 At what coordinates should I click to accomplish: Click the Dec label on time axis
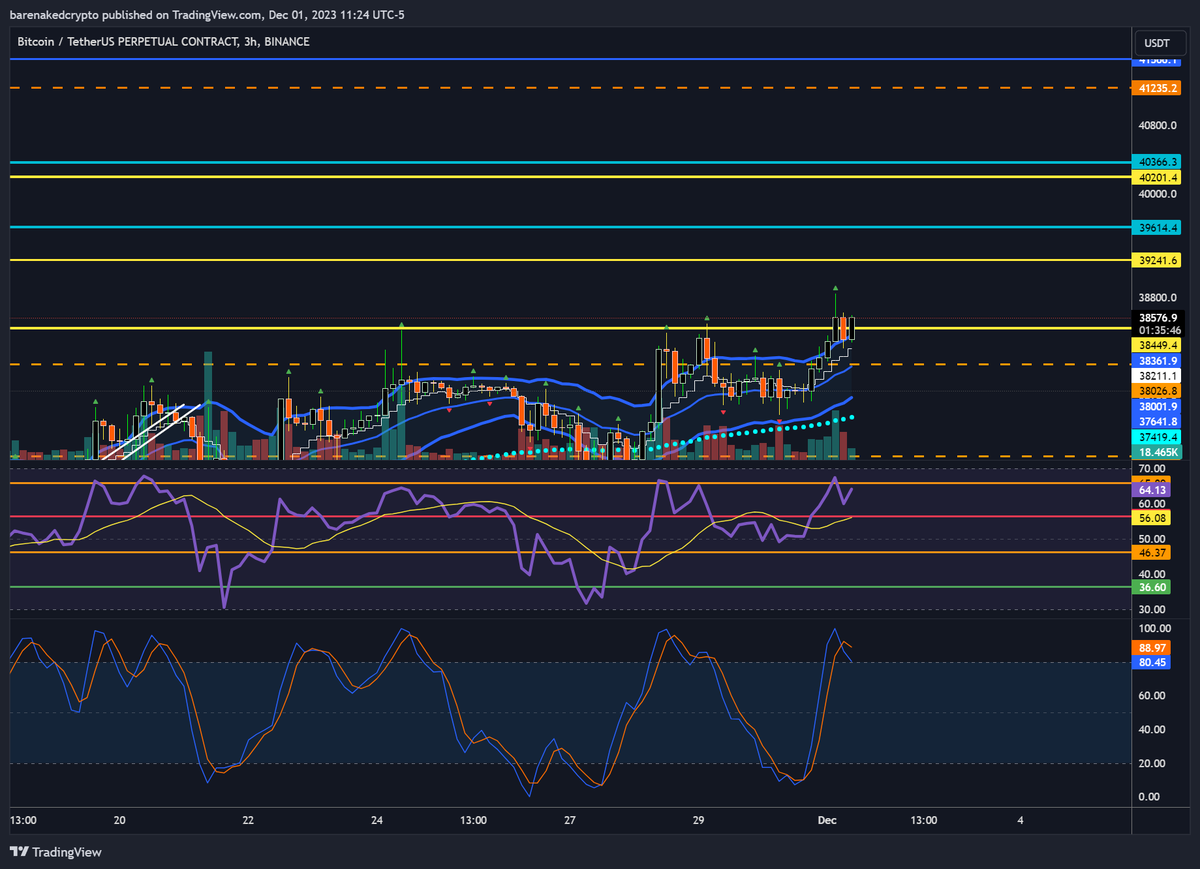click(x=828, y=820)
